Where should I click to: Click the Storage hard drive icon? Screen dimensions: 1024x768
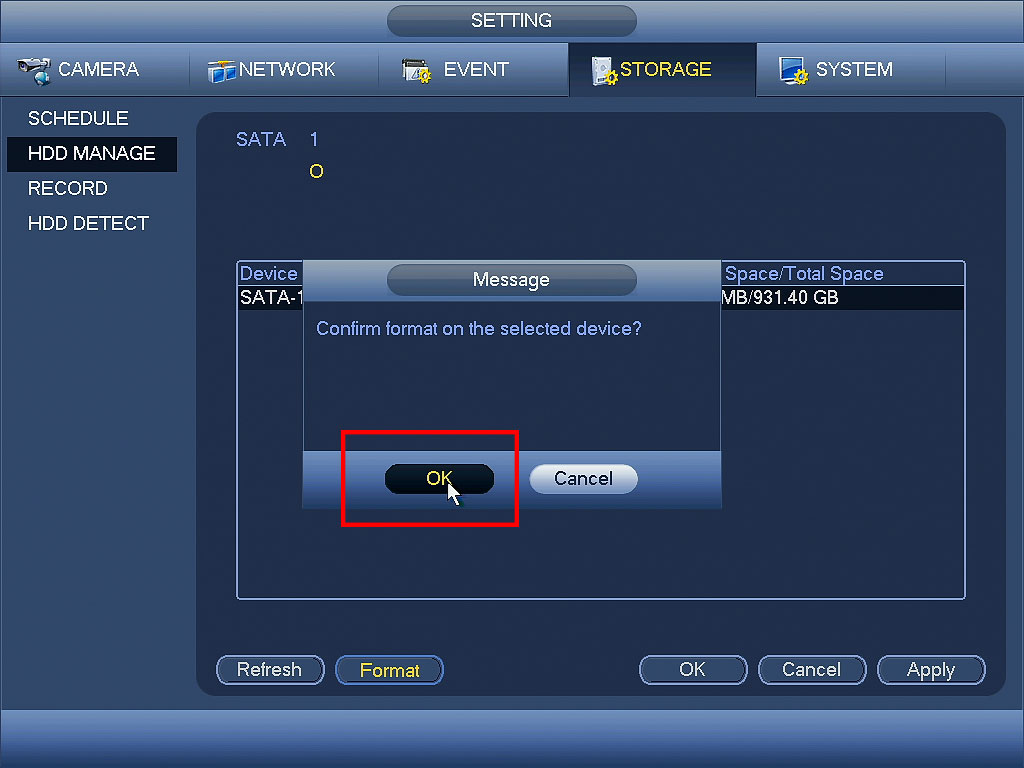point(603,71)
